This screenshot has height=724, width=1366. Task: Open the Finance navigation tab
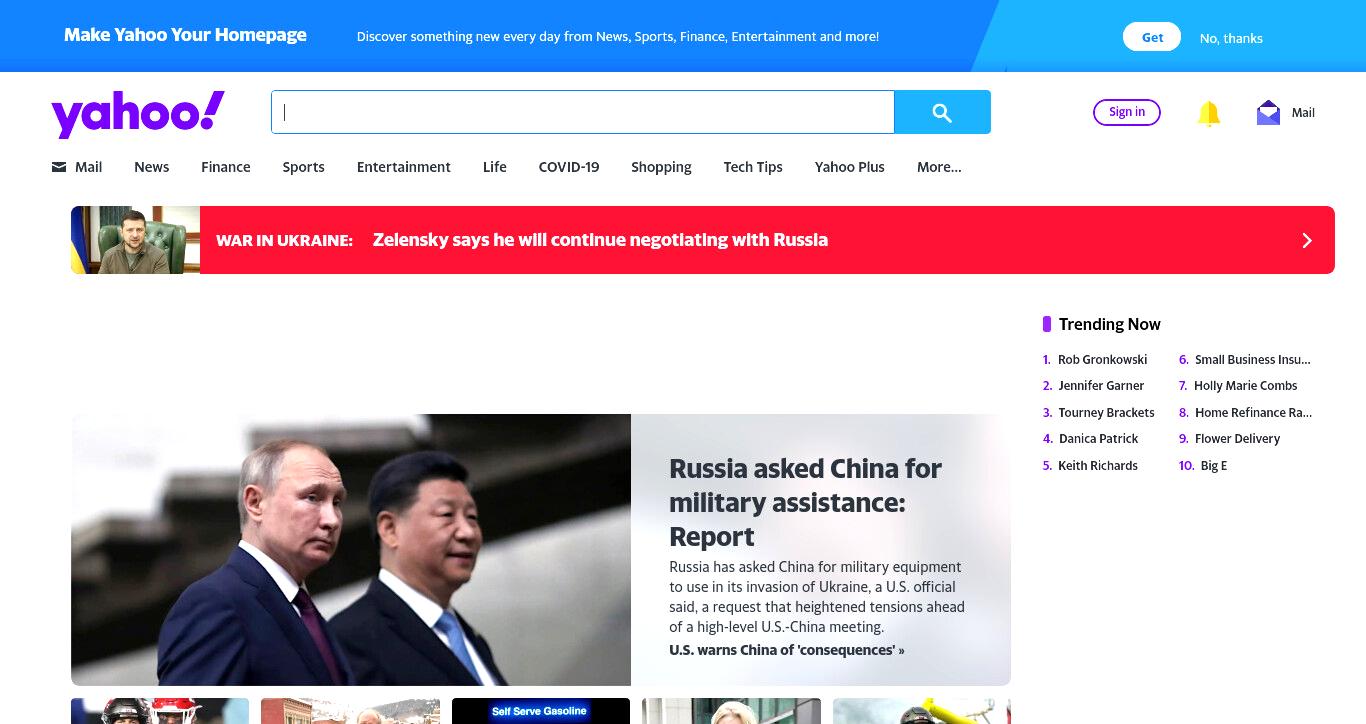pyautogui.click(x=226, y=167)
